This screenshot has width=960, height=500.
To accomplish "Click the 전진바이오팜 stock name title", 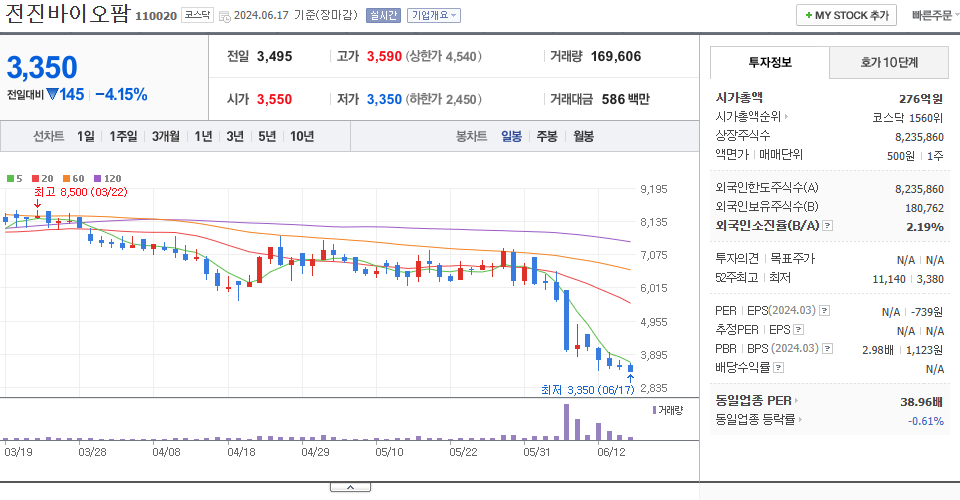I will pyautogui.click(x=67, y=13).
